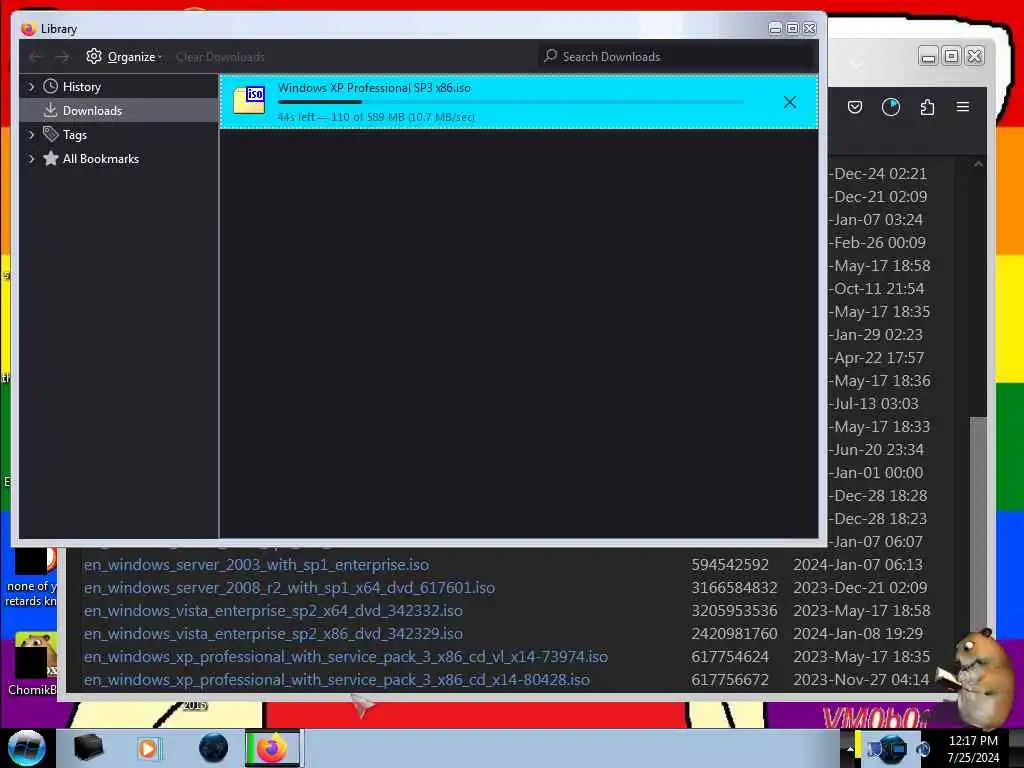Click the taskbar clock 12:17 PM
The width and height of the screenshot is (1024, 768).
973,741
